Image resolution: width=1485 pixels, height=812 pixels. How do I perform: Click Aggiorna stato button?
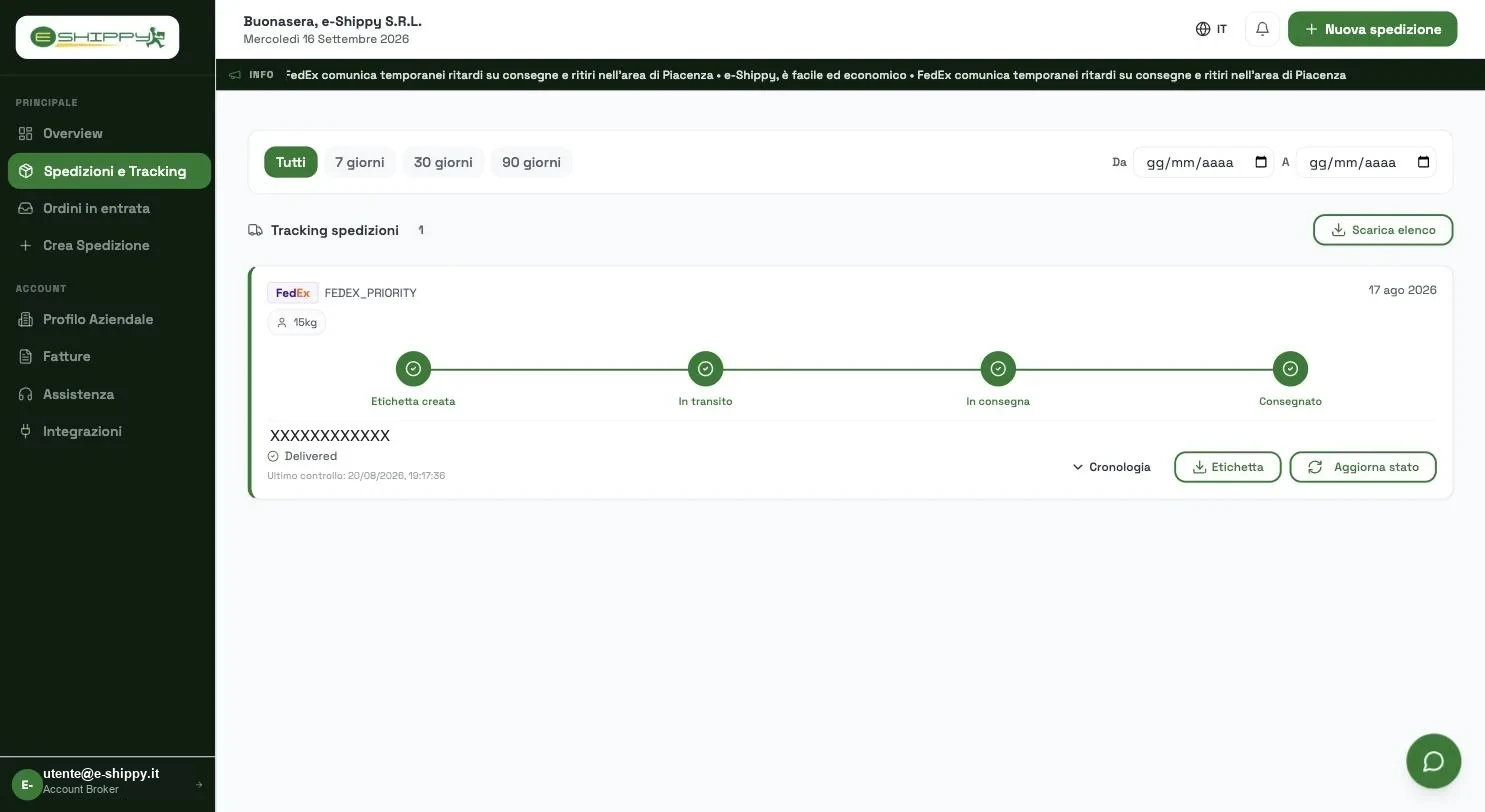[1363, 467]
